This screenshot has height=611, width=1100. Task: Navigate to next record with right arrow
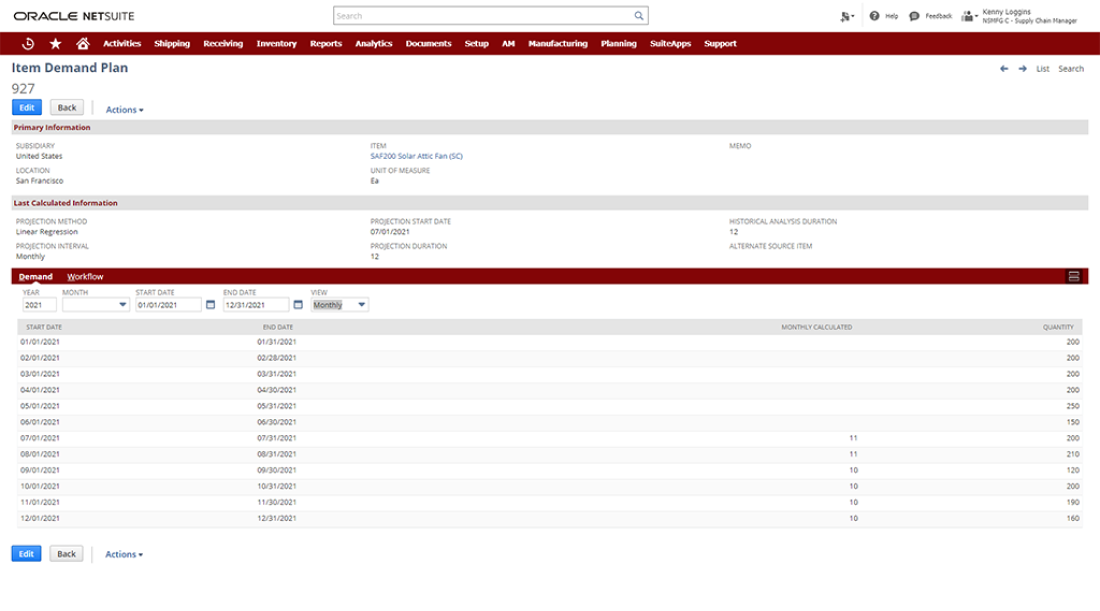[x=1022, y=69]
